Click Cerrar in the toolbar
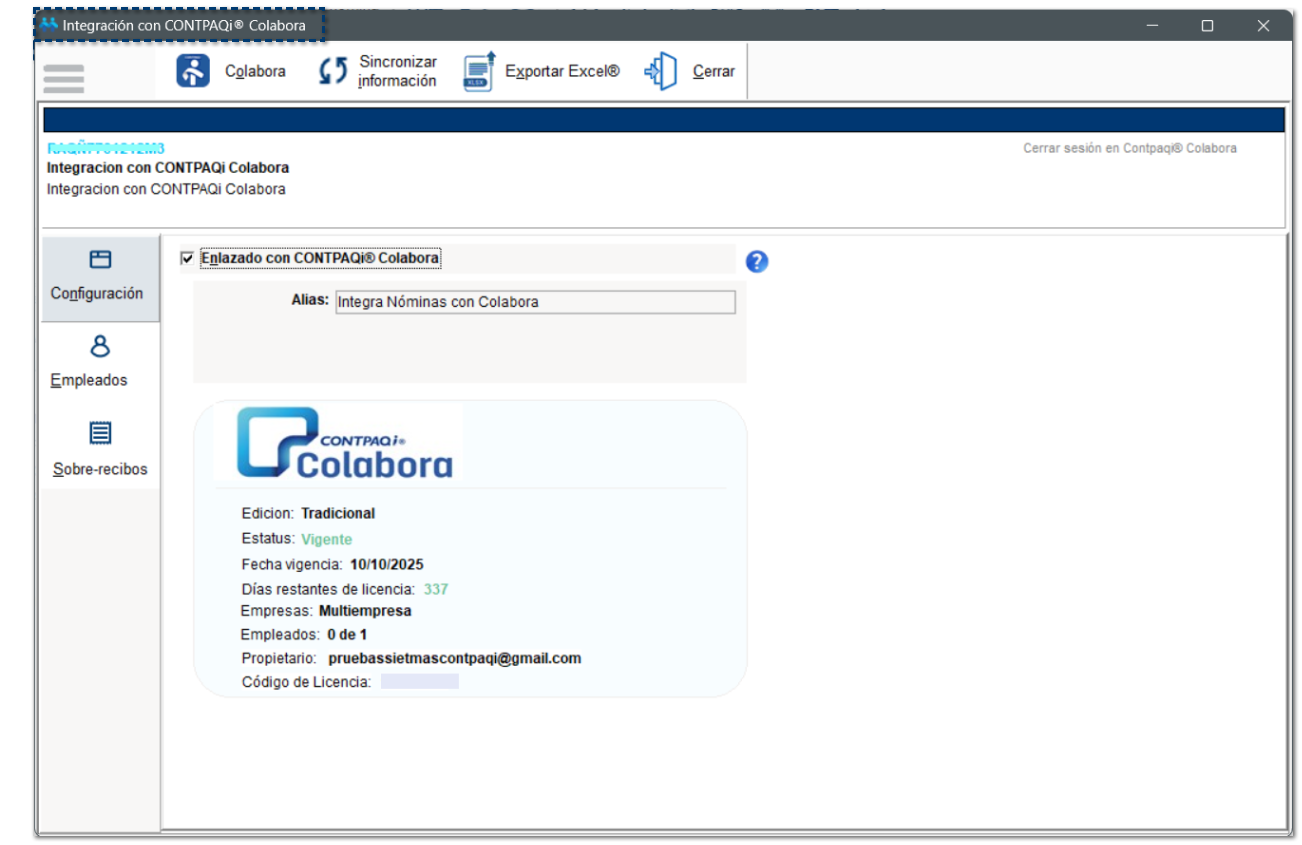Screen dimensions: 1302x845 coord(714,71)
